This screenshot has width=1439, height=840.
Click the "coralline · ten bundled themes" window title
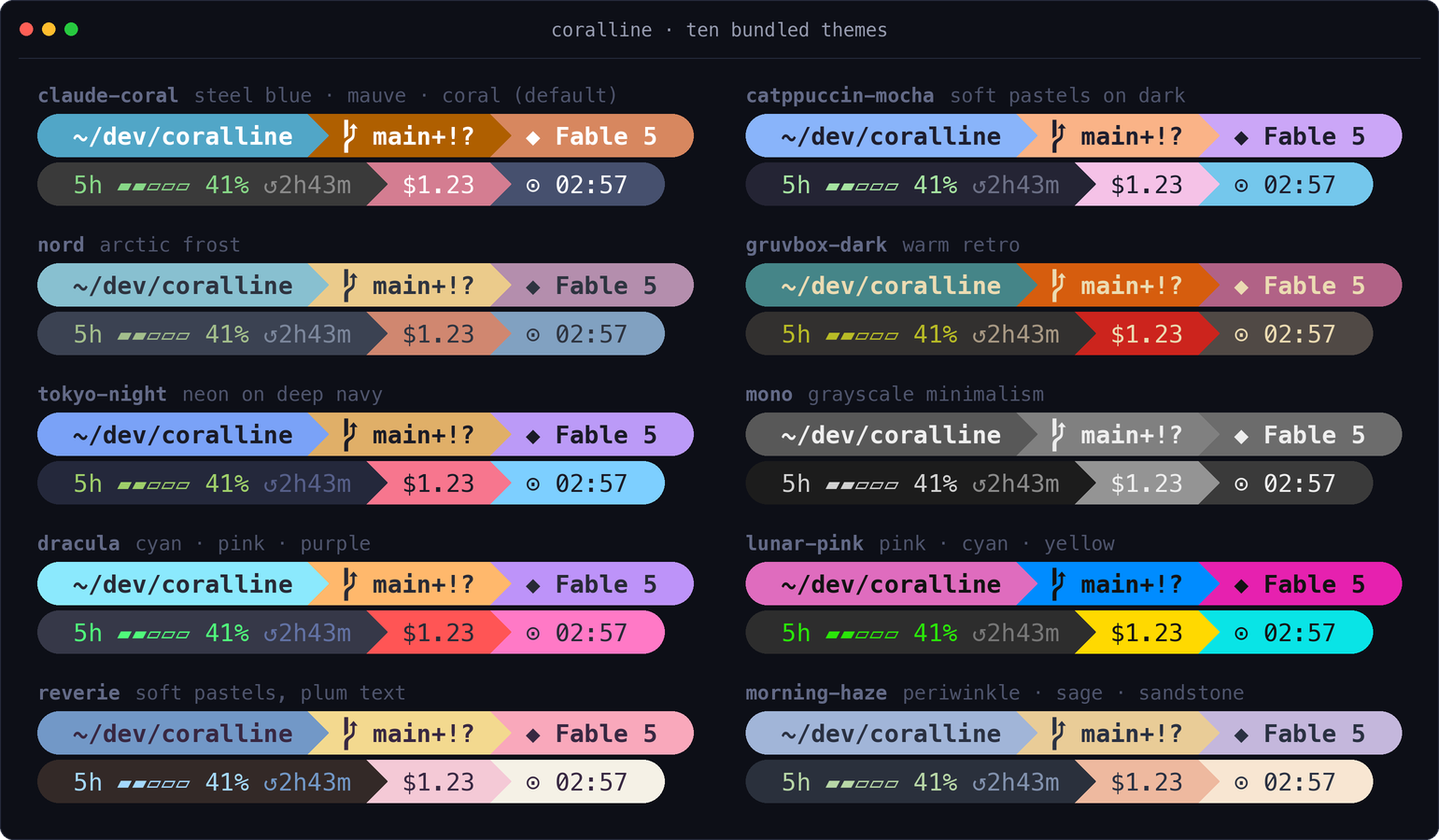coord(719,30)
